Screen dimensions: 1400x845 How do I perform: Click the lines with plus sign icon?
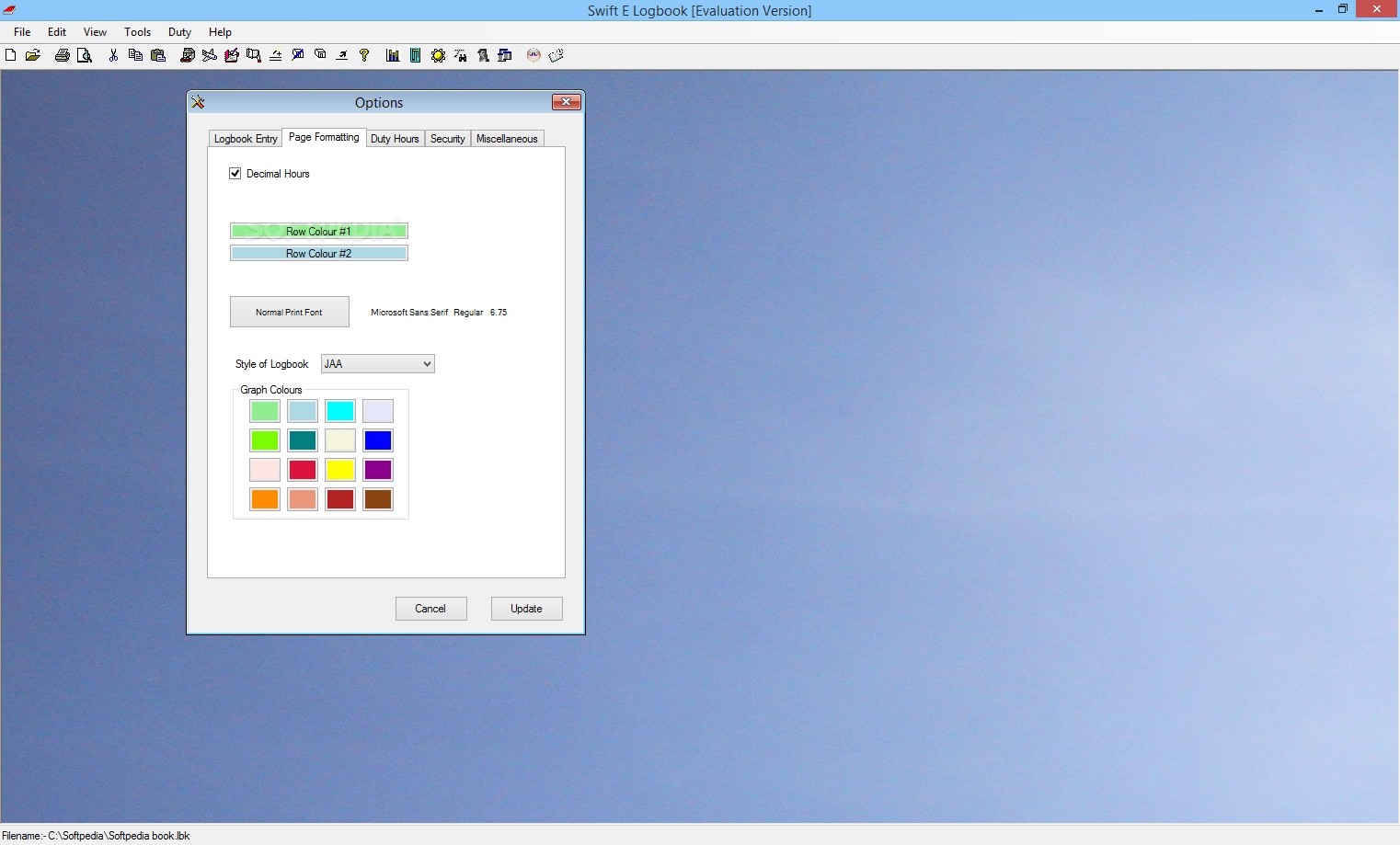click(276, 55)
